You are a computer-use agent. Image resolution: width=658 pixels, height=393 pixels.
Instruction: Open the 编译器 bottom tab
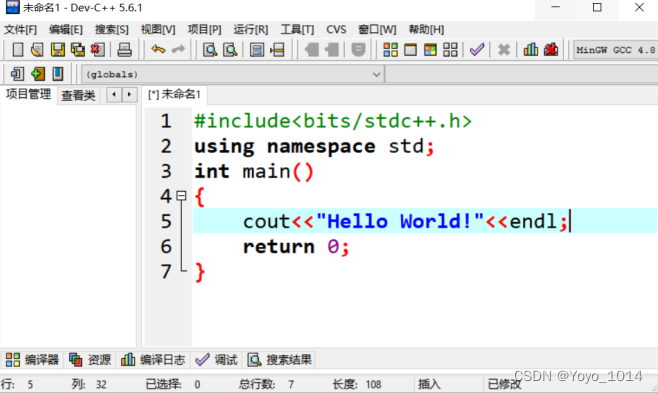tap(32, 360)
